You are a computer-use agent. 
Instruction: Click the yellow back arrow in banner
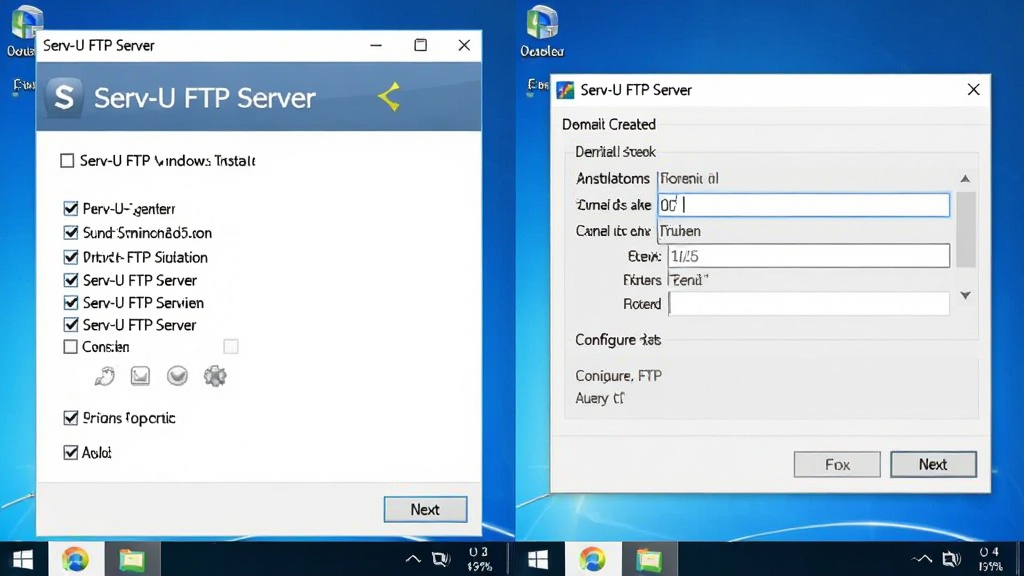pos(389,97)
